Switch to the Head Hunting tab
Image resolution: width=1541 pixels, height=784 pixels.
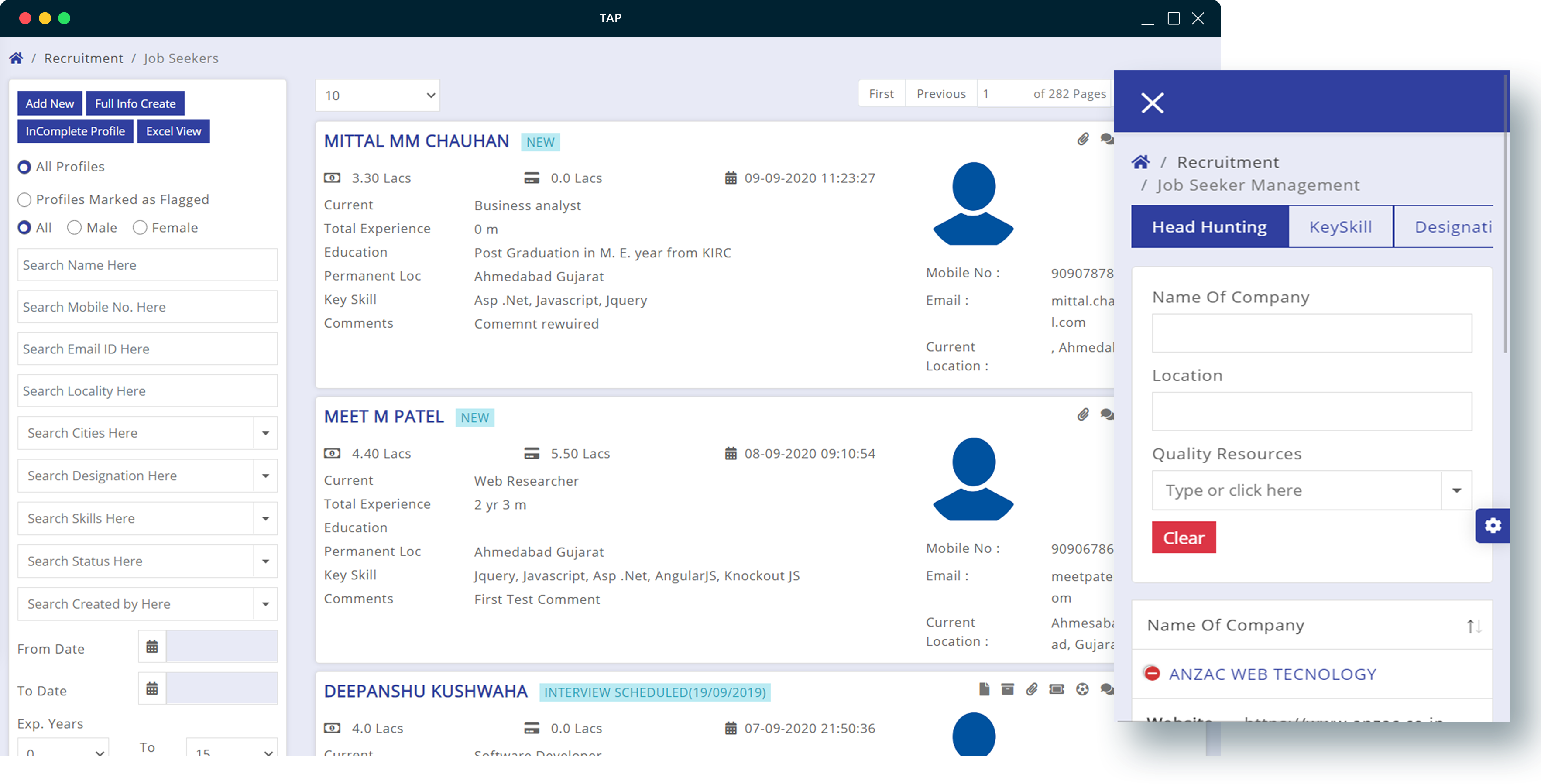click(1209, 226)
